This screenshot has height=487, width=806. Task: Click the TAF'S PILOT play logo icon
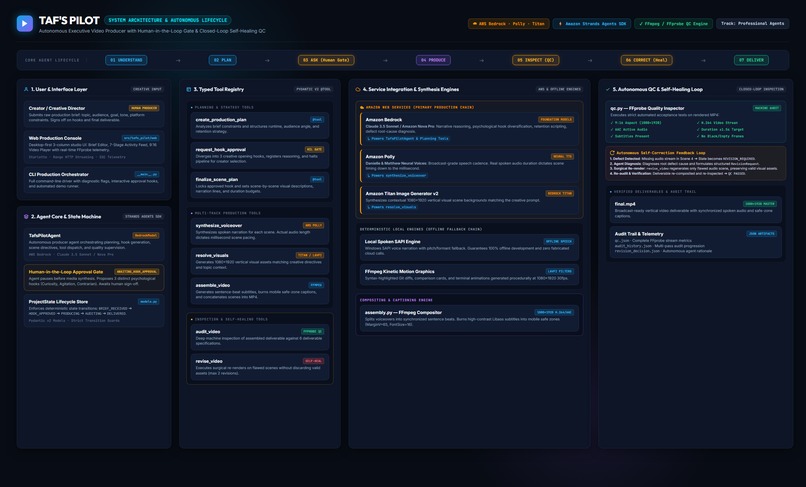(x=25, y=23)
